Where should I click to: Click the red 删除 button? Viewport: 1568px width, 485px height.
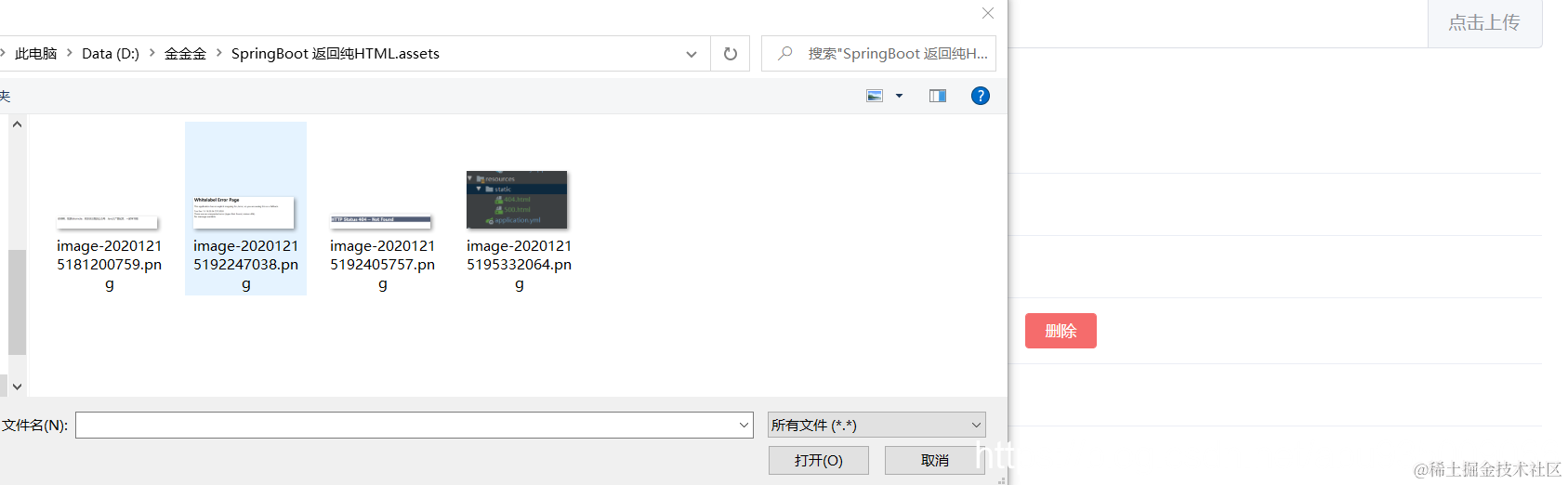[x=1061, y=331]
